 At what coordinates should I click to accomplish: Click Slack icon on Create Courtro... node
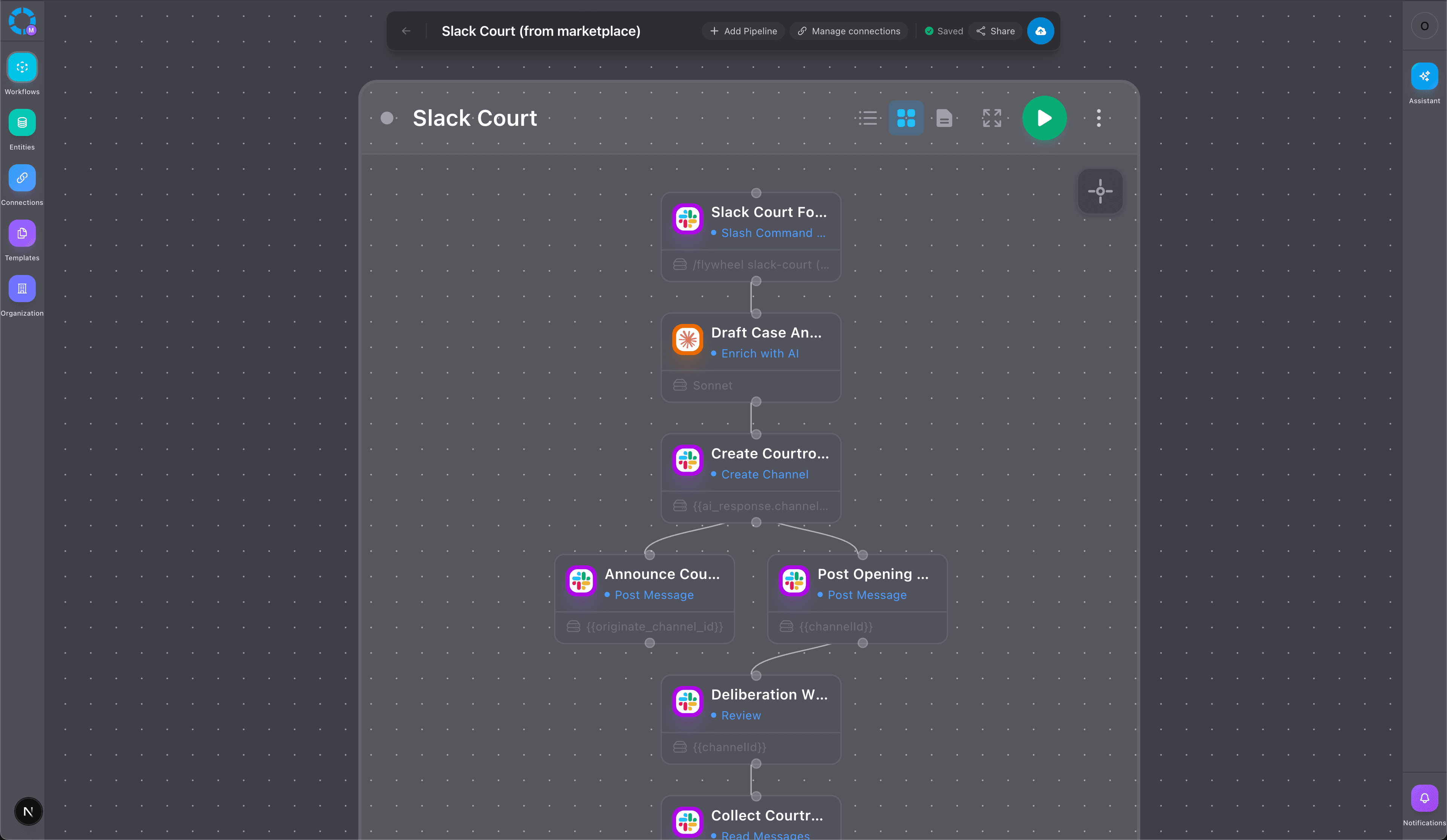click(x=687, y=460)
